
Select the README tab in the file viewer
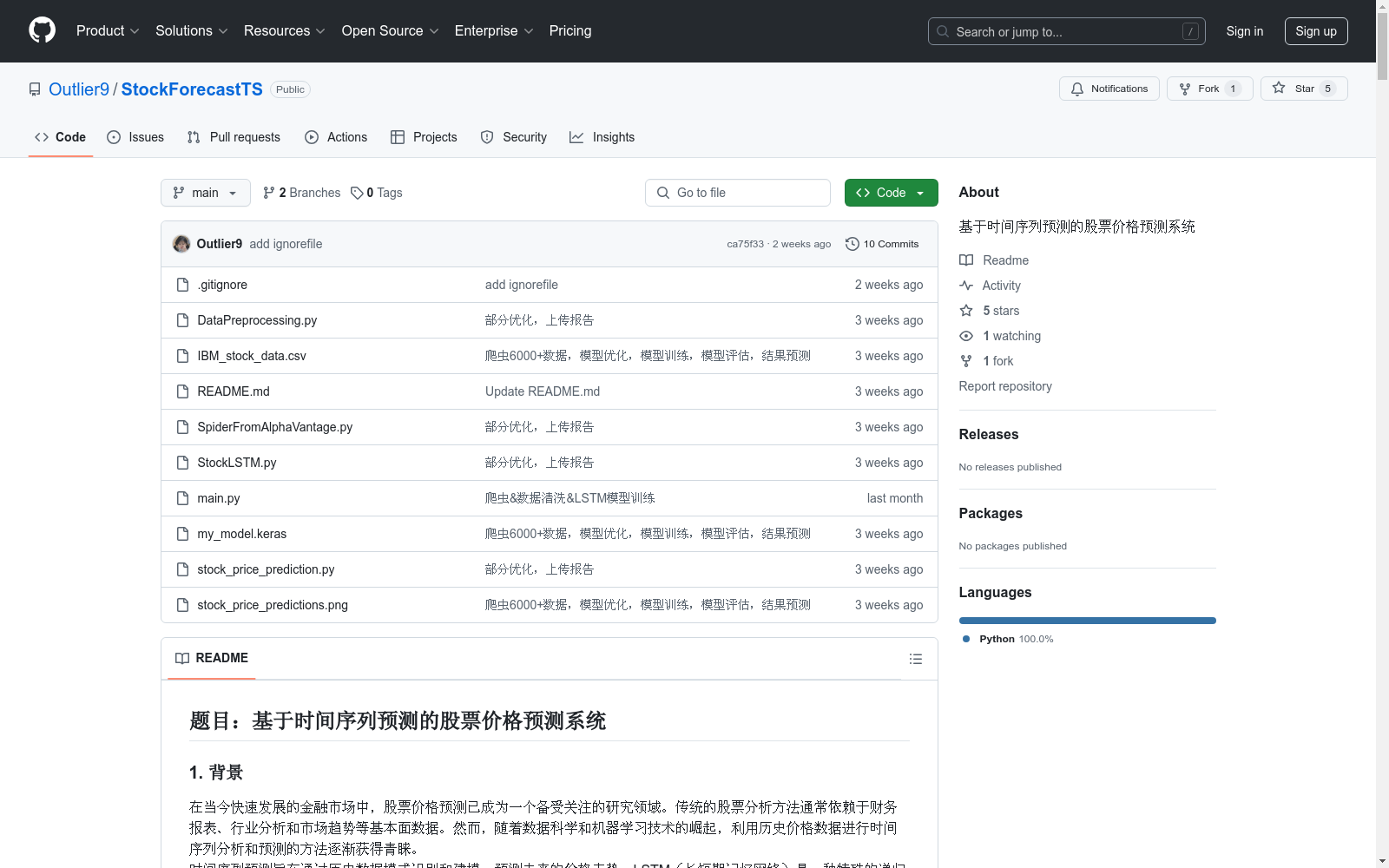click(211, 658)
